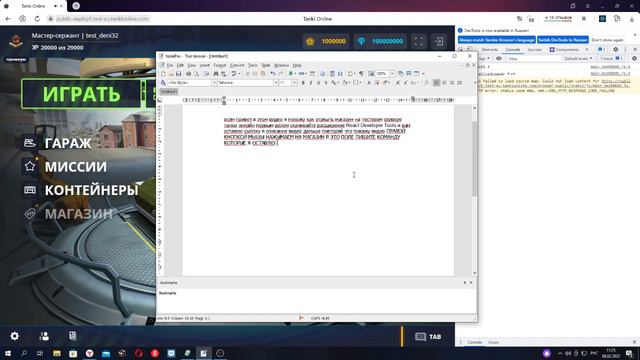The height and width of the screenshot is (360, 640).
Task: Toggle paragraph marks pilcrow icon in NotePro
Action: pos(361,74)
